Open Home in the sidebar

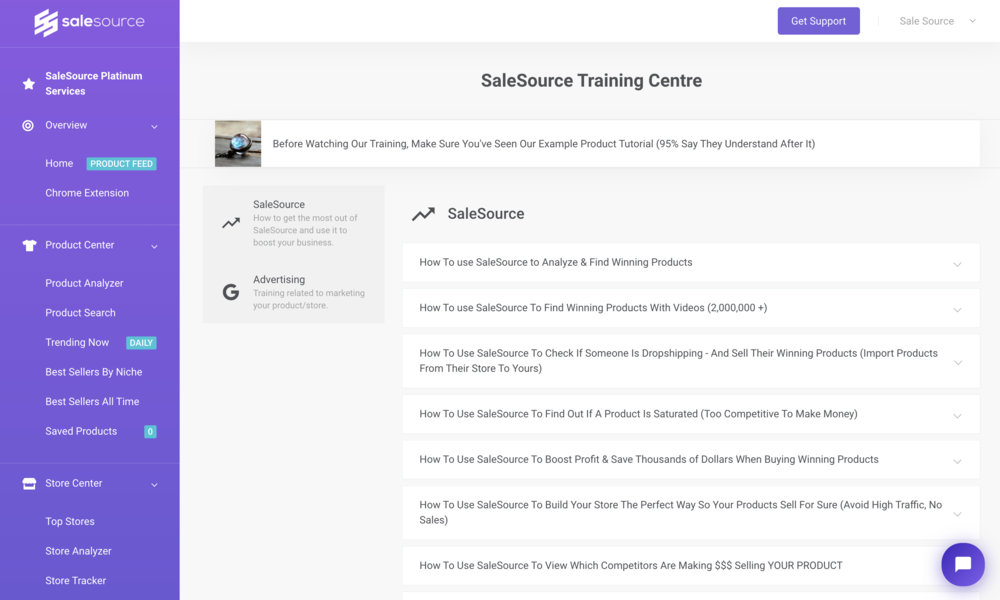59,164
